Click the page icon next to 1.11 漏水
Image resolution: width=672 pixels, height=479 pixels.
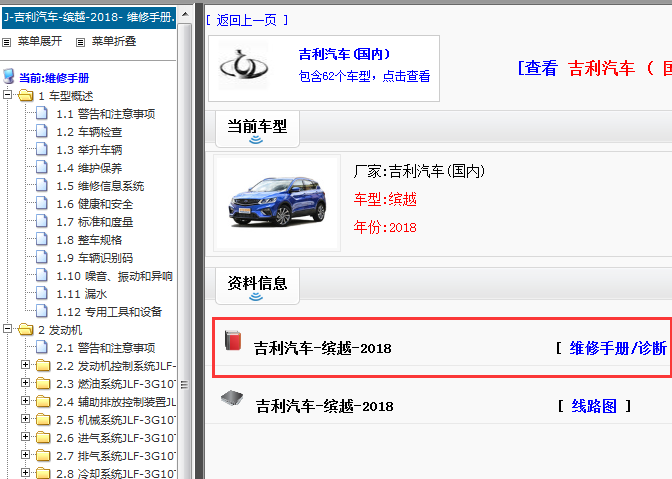click(42, 293)
